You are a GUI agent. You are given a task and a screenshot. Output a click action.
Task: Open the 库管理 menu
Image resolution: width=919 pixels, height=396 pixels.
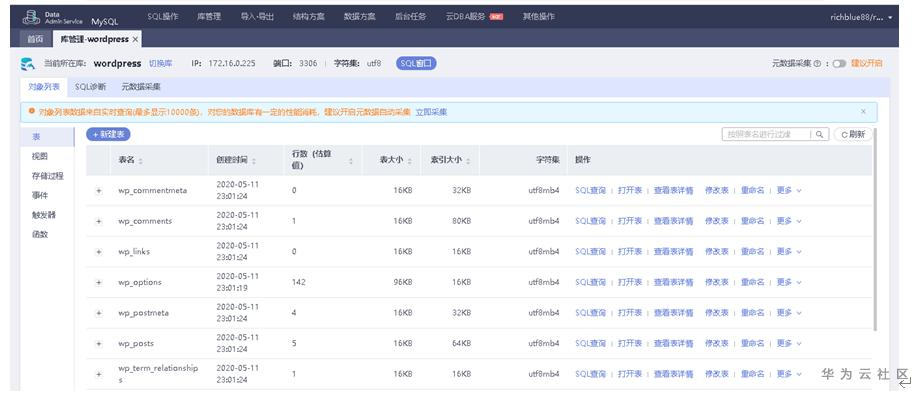tap(209, 16)
